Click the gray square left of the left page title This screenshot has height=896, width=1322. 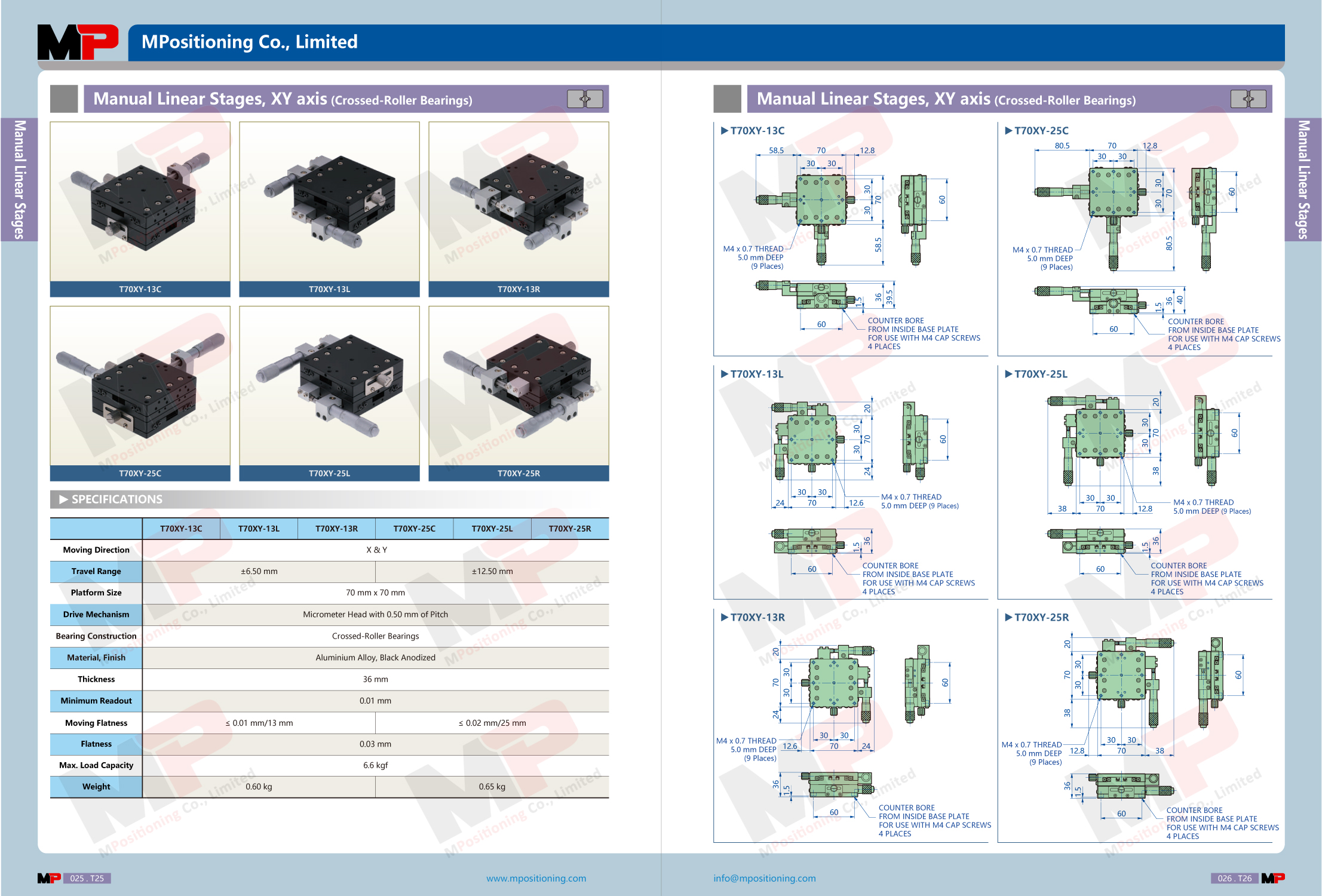pyautogui.click(x=64, y=99)
